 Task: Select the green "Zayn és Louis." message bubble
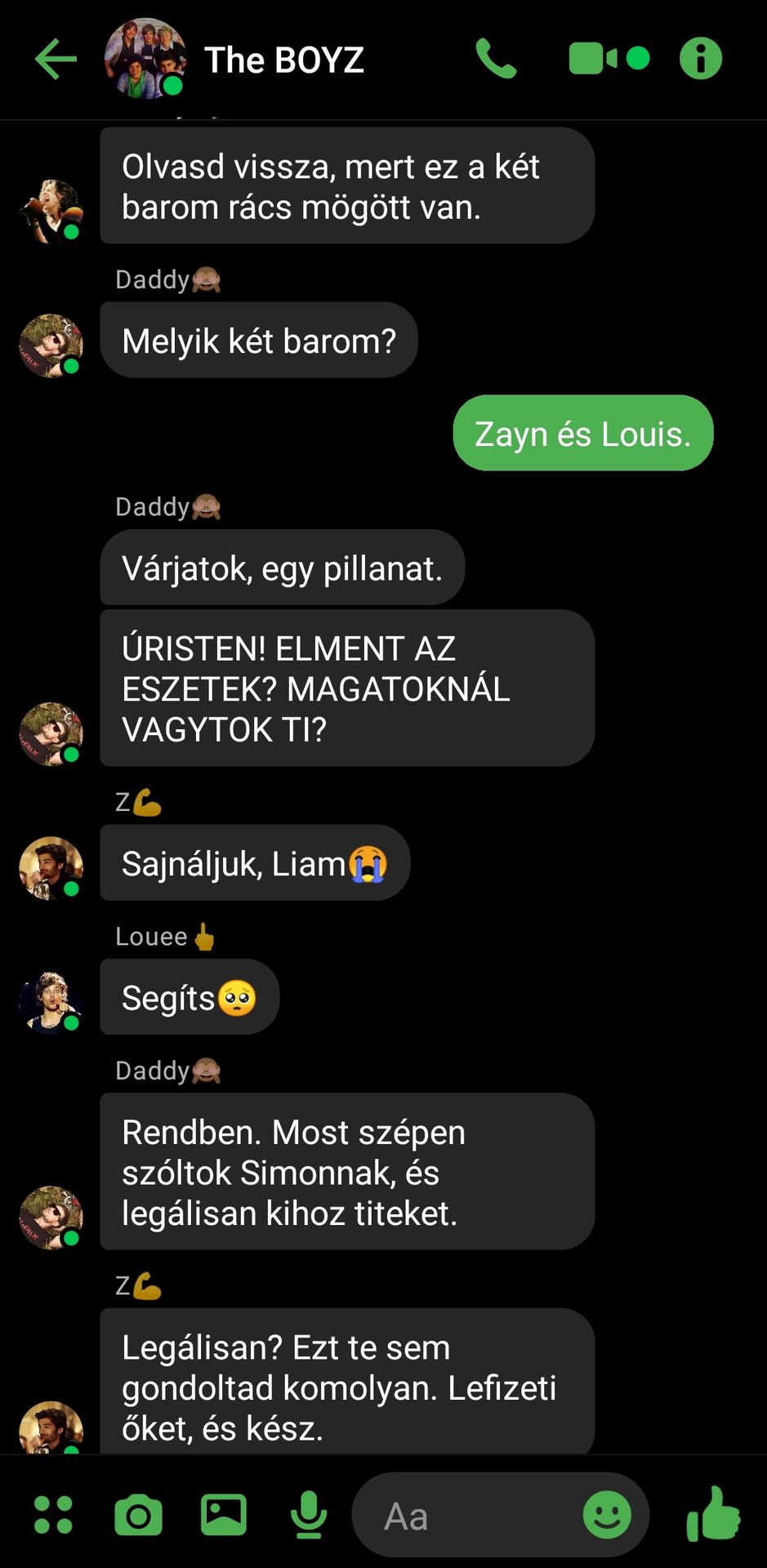click(583, 433)
